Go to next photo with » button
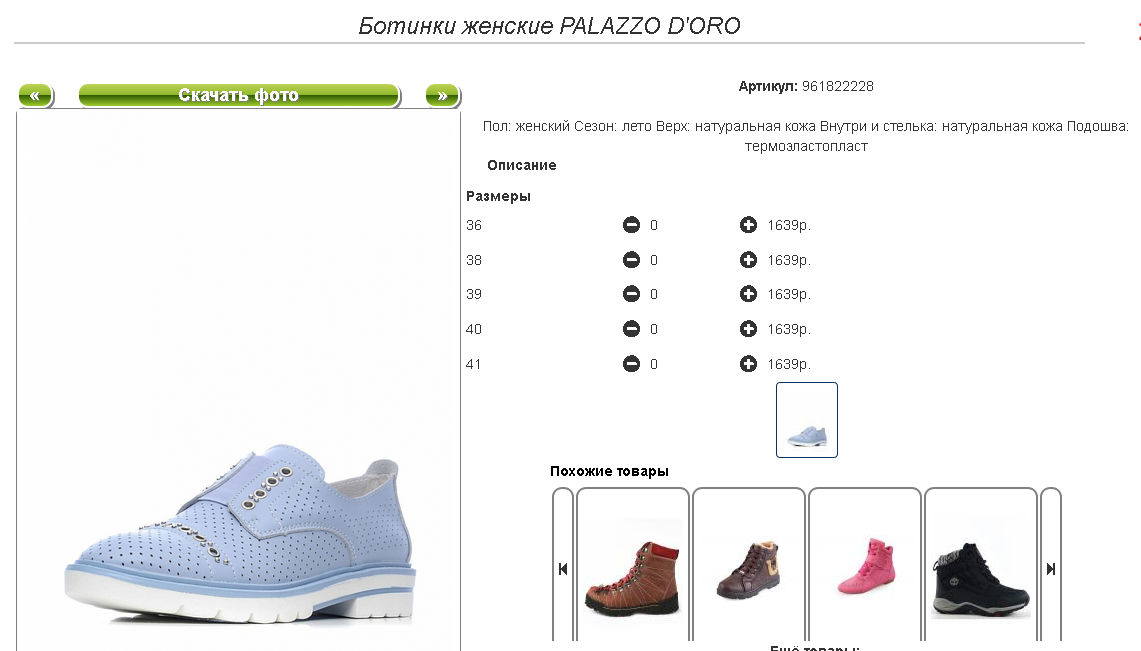The height and width of the screenshot is (651, 1141). pyautogui.click(x=442, y=95)
